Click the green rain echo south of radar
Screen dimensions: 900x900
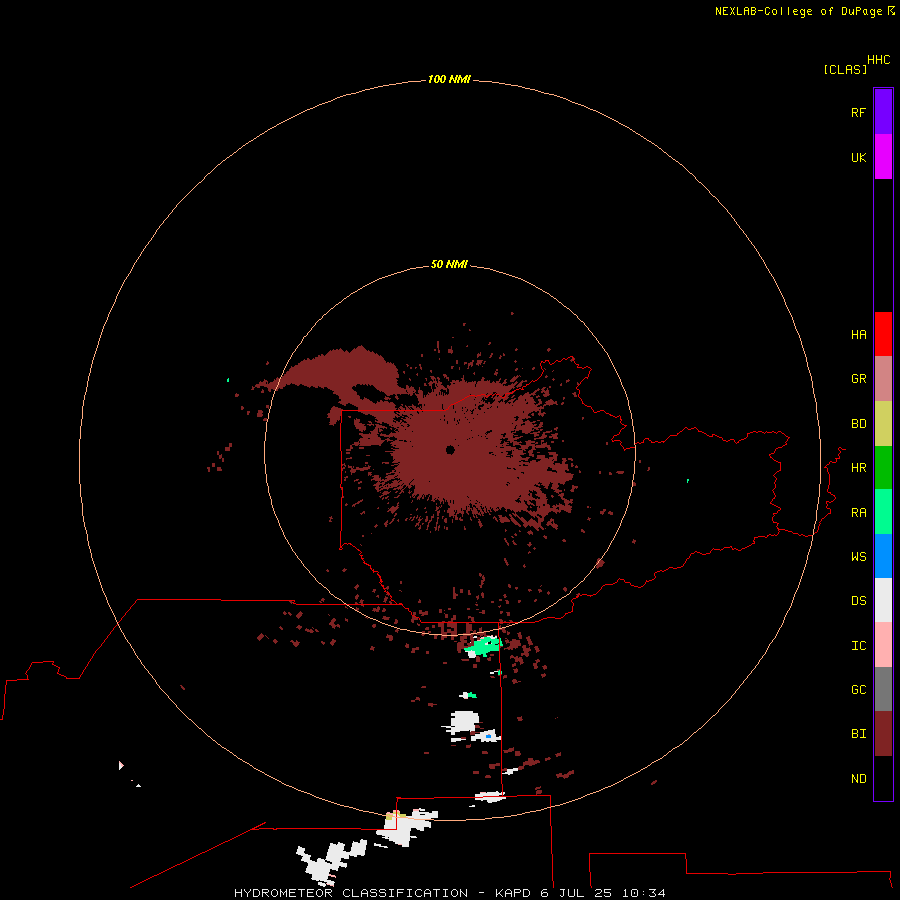tap(483, 646)
